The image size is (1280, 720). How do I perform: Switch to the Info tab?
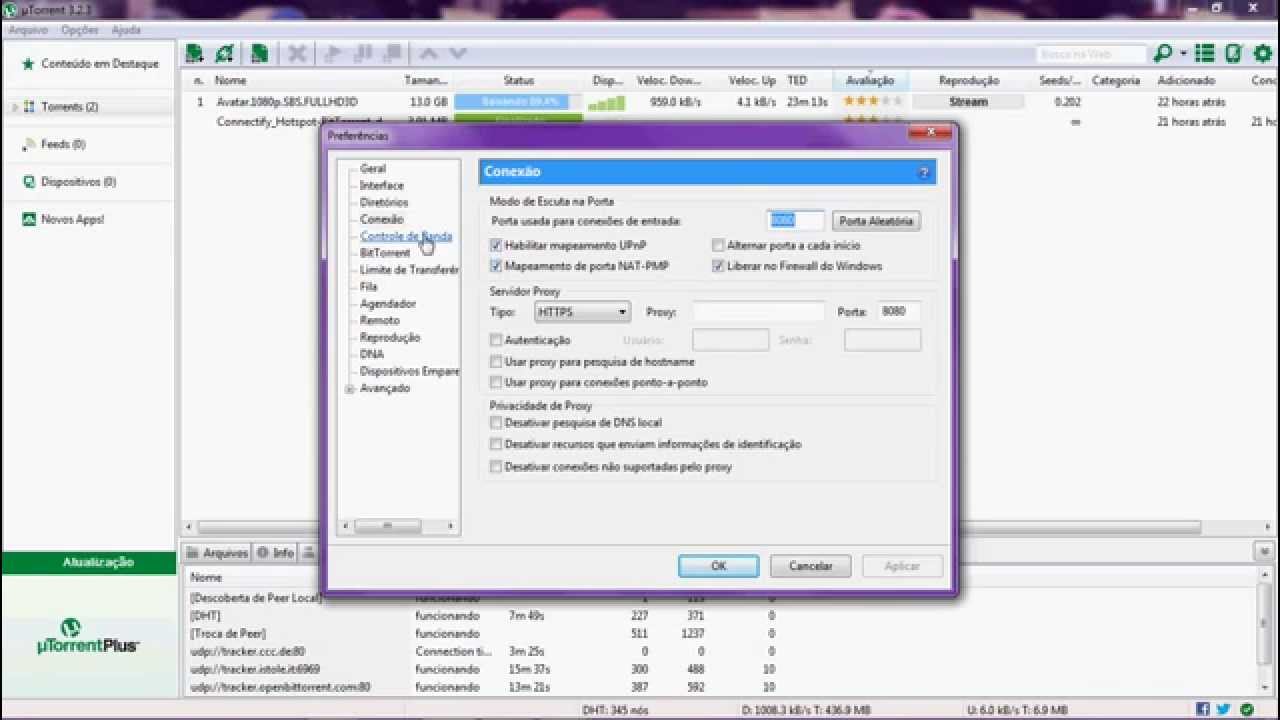[x=275, y=552]
